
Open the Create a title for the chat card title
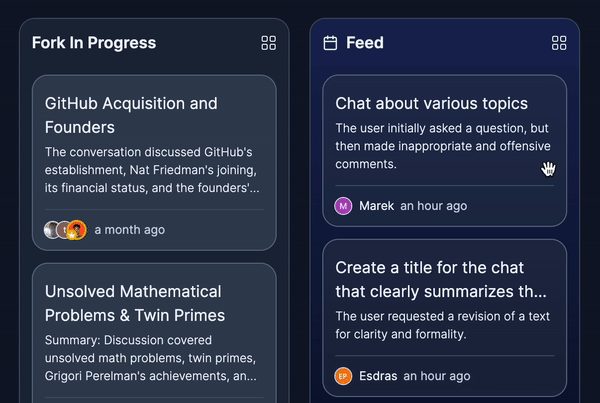point(441,279)
